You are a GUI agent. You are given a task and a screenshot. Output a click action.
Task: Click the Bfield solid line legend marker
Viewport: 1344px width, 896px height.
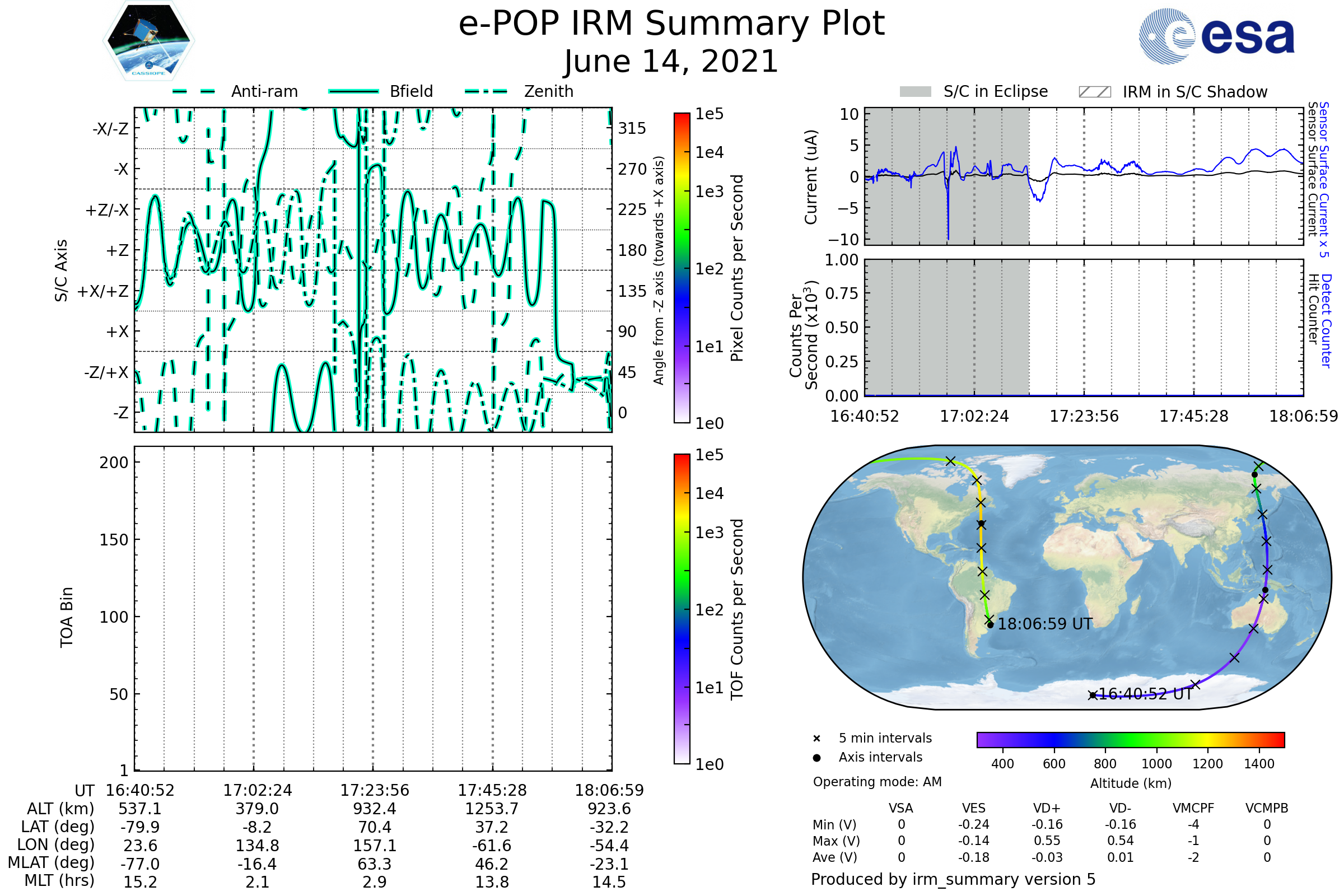click(353, 91)
